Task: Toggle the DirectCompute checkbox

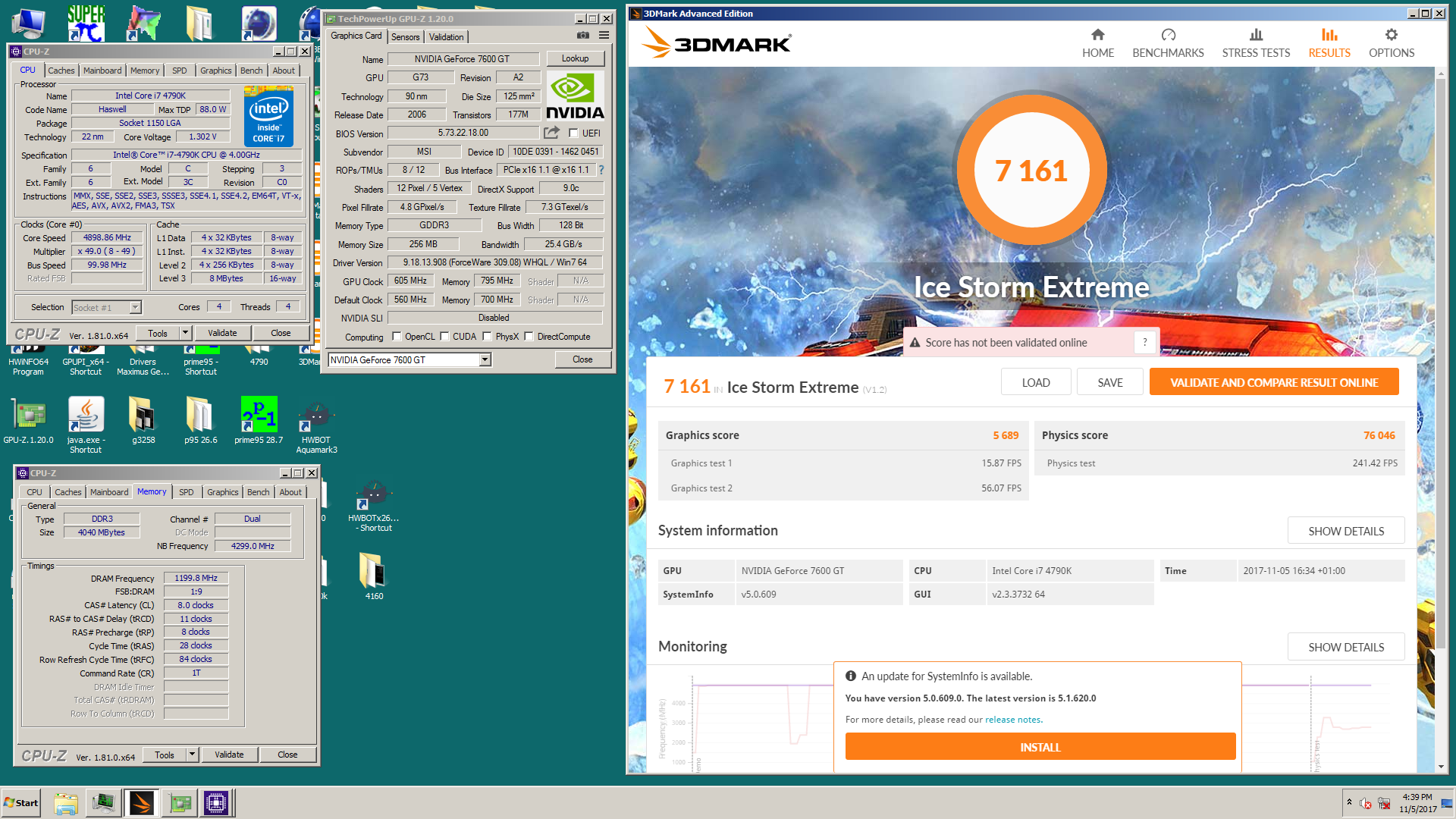Action: pos(529,337)
